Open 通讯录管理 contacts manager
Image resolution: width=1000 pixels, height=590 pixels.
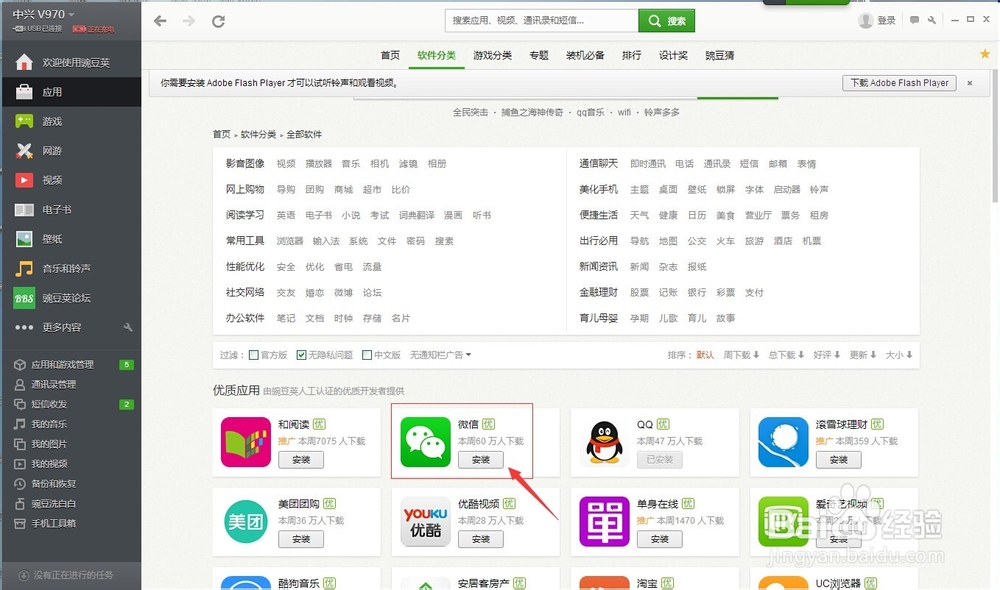(71, 385)
